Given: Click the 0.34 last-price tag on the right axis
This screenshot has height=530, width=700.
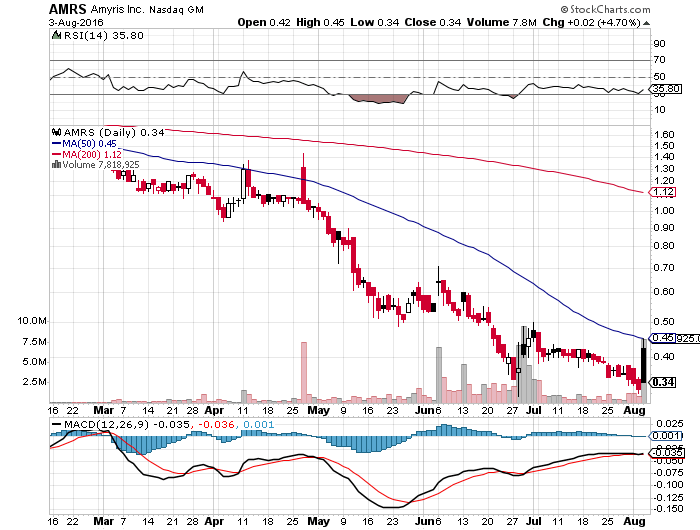Looking at the screenshot, I should (663, 382).
